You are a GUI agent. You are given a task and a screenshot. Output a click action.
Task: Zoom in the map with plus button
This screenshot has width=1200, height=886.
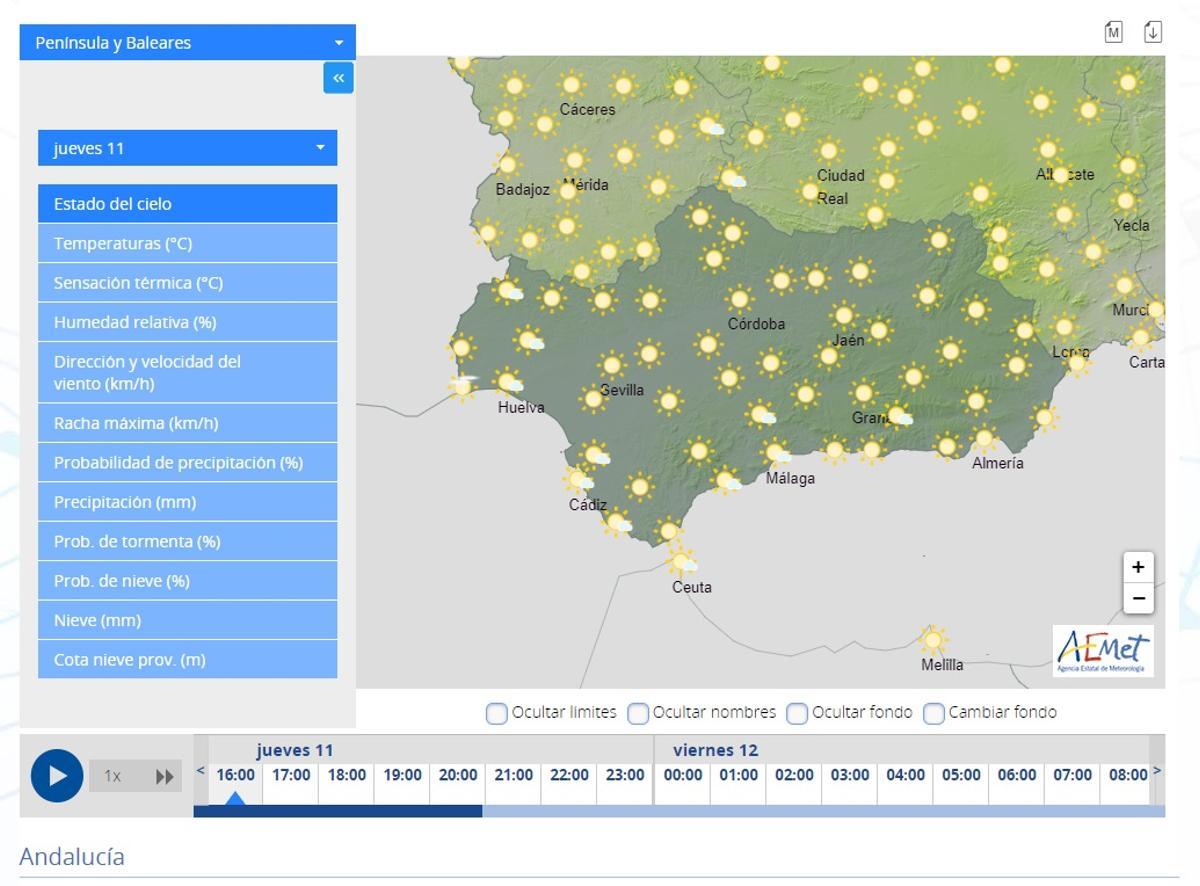point(1138,567)
